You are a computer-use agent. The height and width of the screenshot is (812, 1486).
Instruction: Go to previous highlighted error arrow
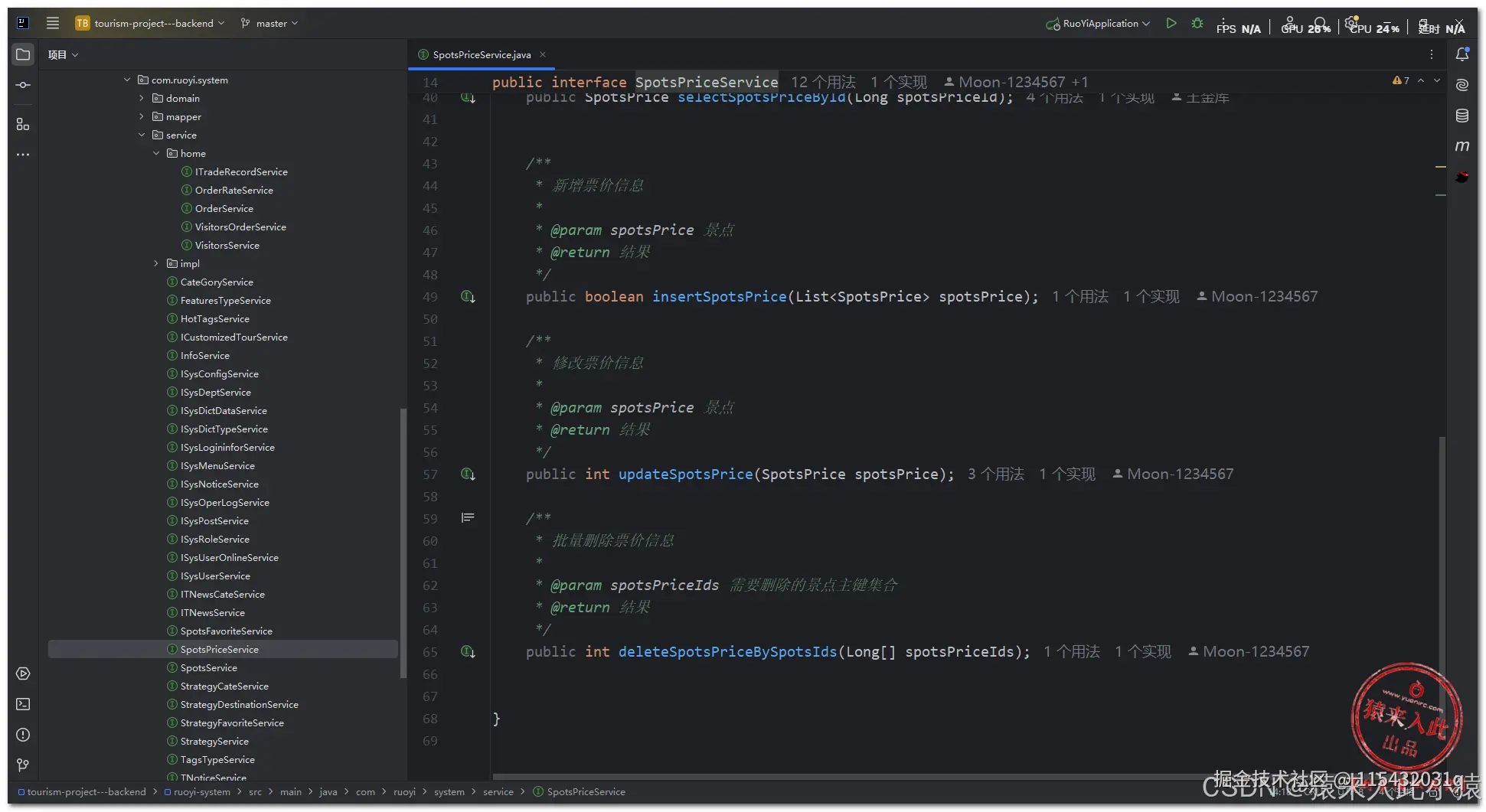(1421, 80)
